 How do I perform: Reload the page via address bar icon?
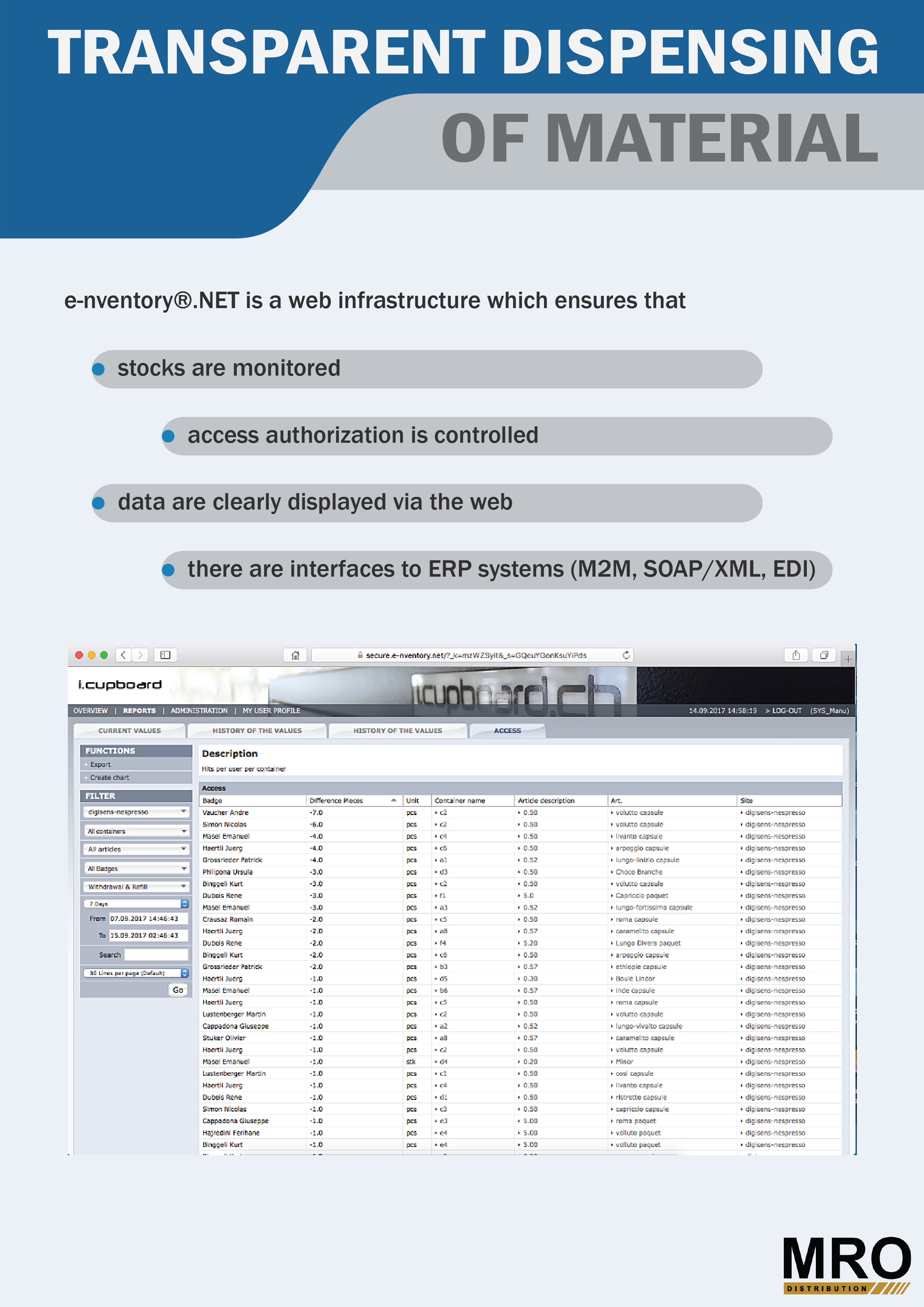[626, 655]
